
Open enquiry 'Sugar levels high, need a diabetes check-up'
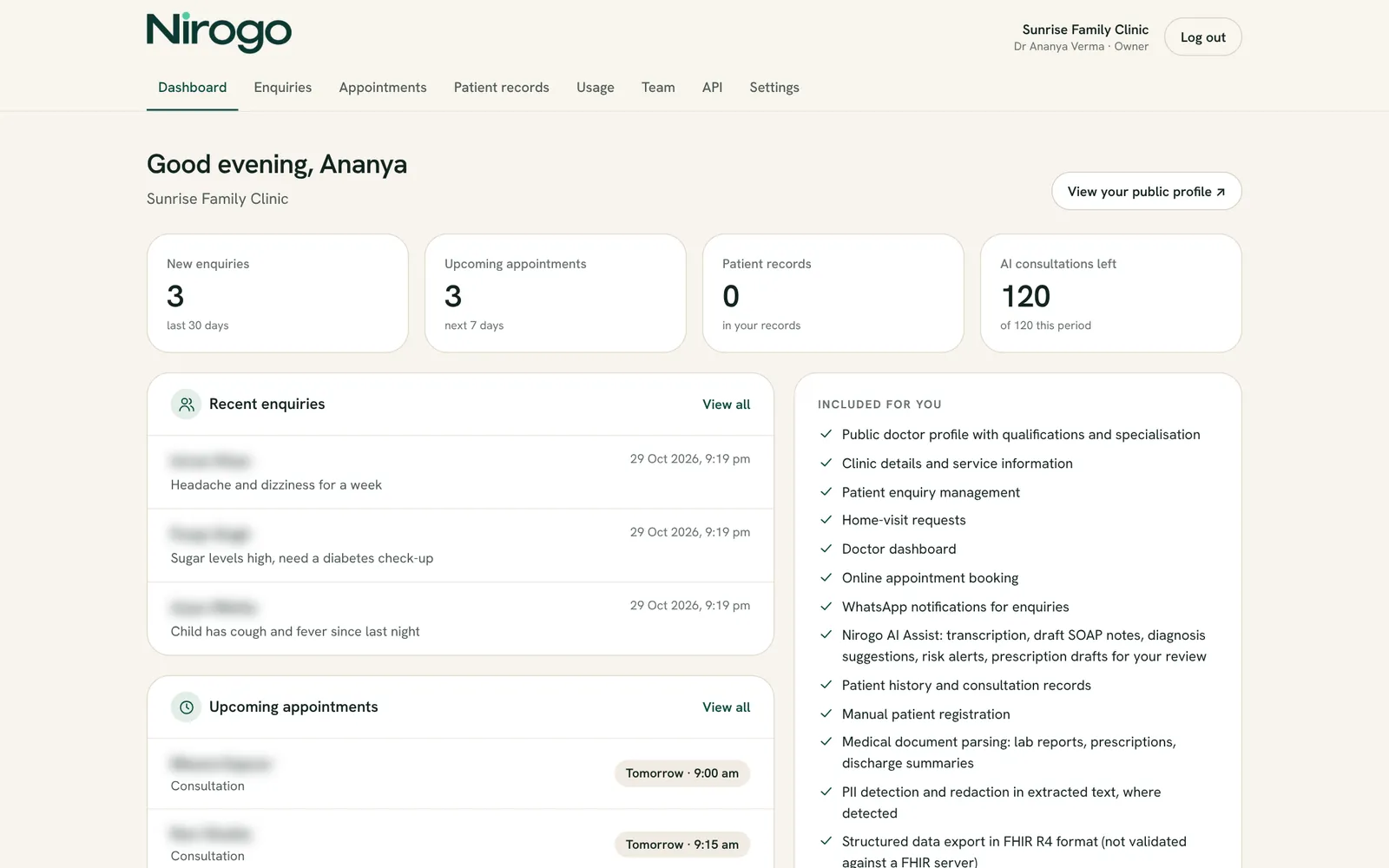(x=460, y=546)
